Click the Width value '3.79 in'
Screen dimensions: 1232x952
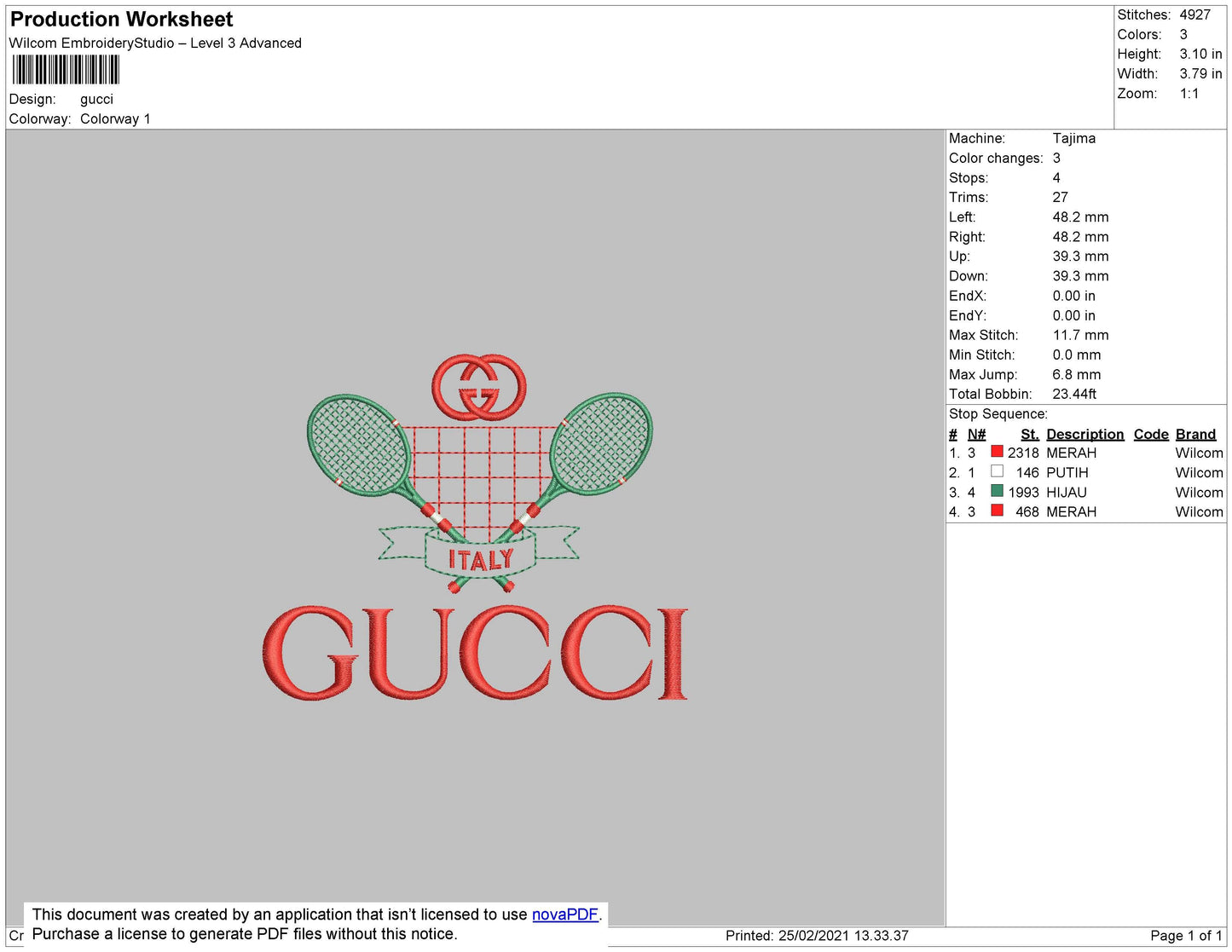(x=1200, y=74)
